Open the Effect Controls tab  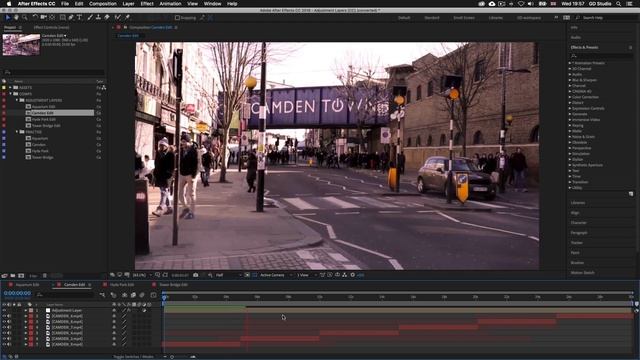[51, 27]
